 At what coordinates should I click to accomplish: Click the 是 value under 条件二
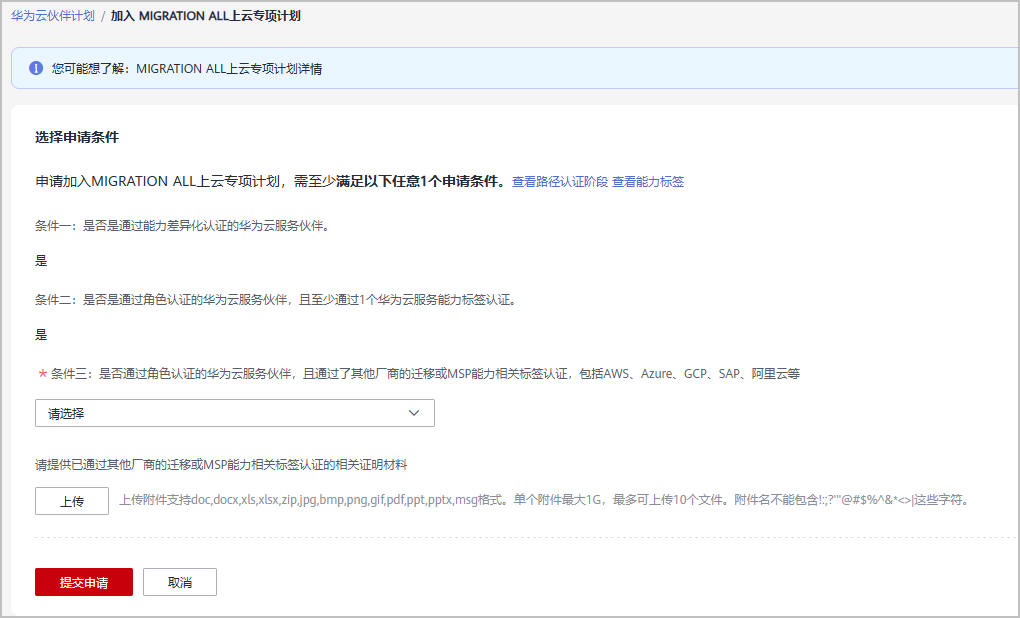coord(41,335)
